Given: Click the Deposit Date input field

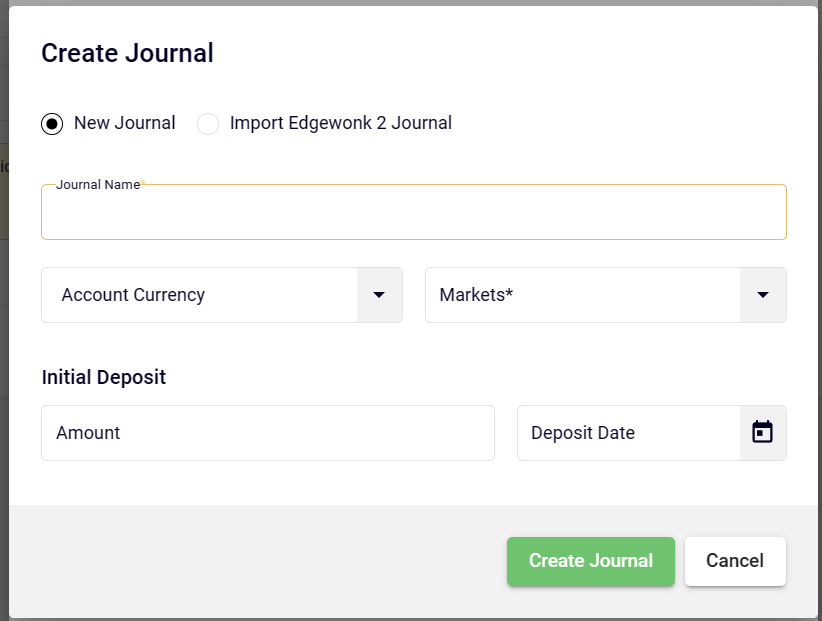Looking at the screenshot, I should 628,433.
